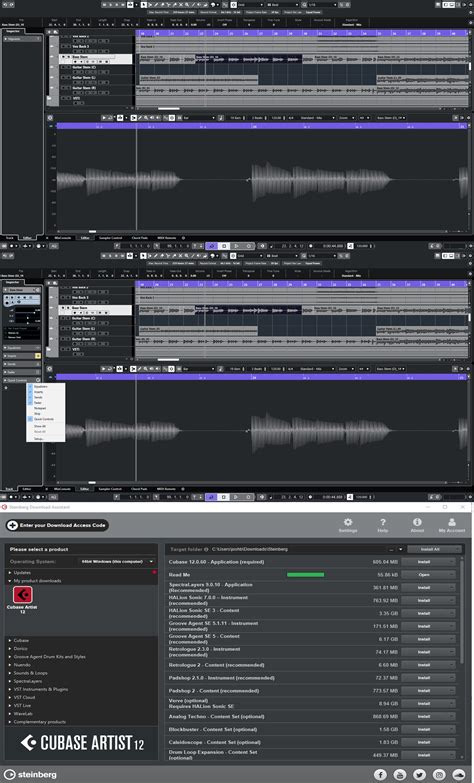Toggle the Cycle button in middle Cubase transport
This screenshot has height=783, width=474.
tap(212, 497)
